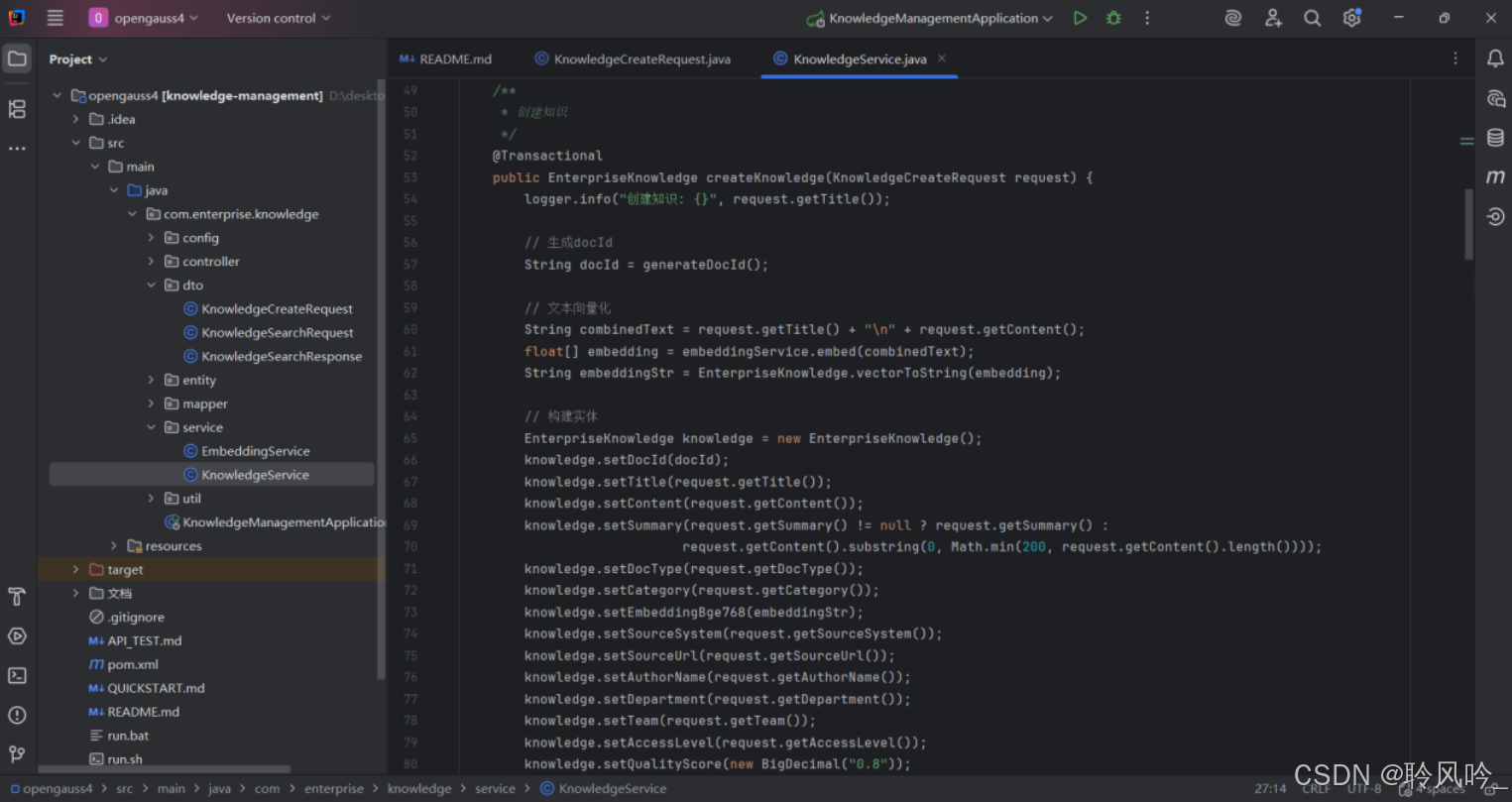Open the Structure tool window icon

coord(17,109)
